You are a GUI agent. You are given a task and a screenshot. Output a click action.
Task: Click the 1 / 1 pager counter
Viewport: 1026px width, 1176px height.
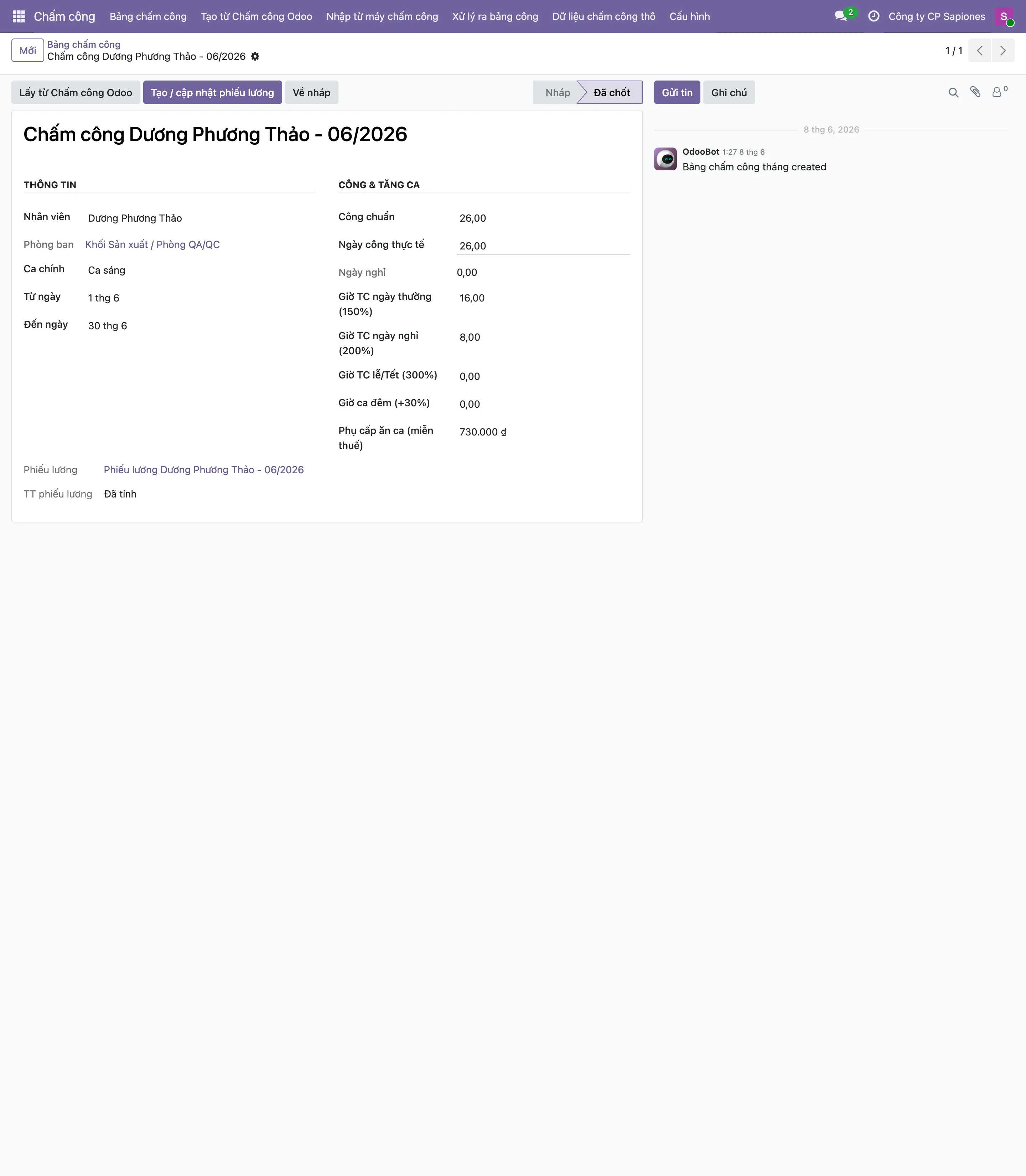coord(953,51)
